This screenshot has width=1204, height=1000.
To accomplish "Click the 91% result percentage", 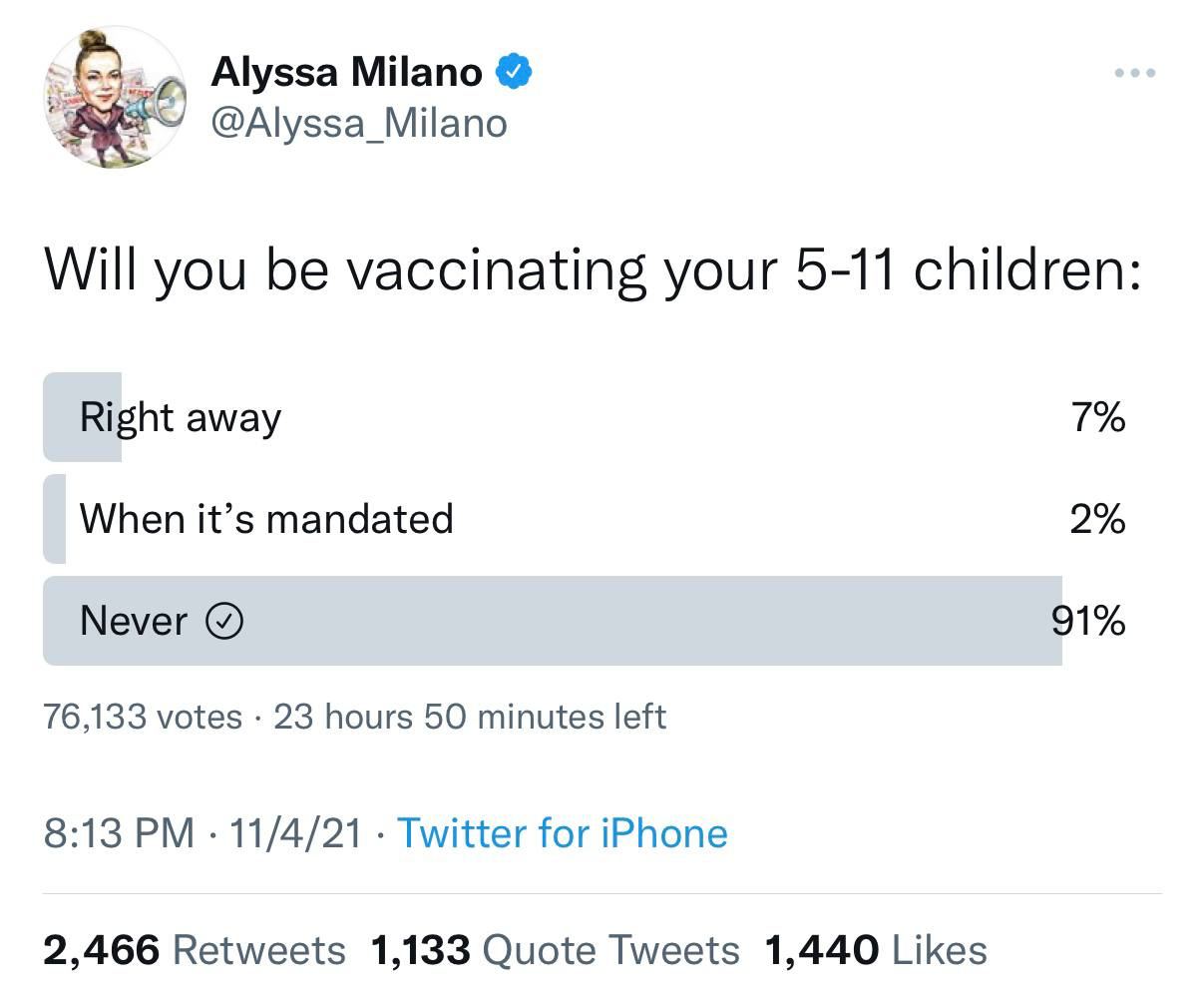I will [x=1088, y=621].
